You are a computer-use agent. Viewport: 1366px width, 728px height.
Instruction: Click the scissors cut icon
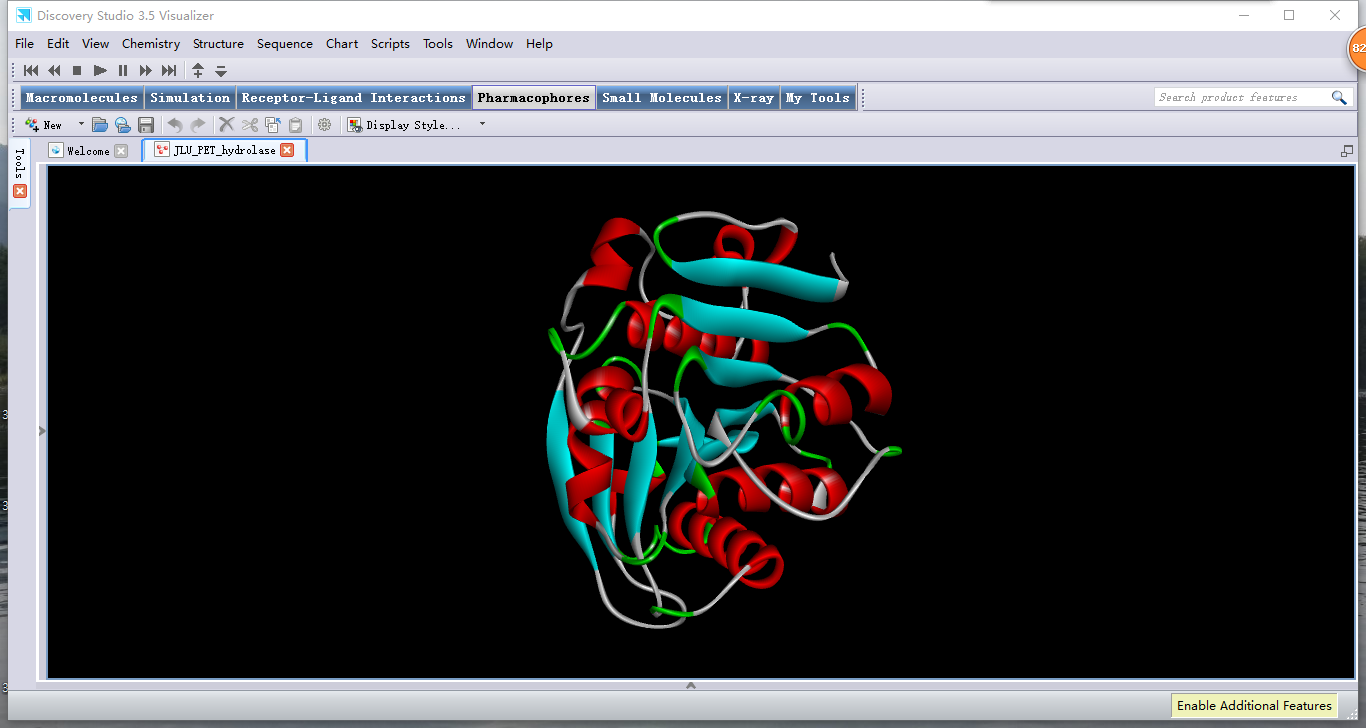tap(249, 125)
